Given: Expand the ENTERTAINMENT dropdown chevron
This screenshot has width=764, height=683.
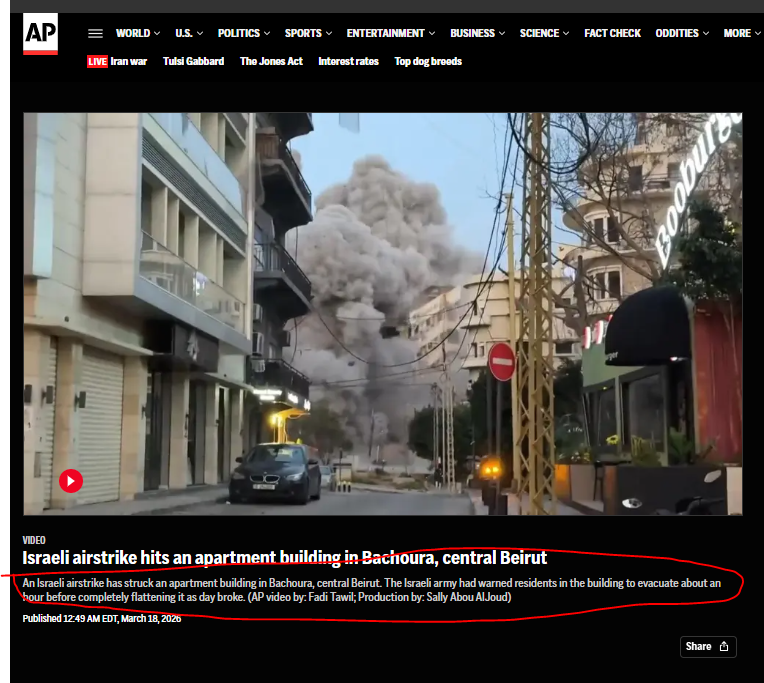Looking at the screenshot, I should (432, 34).
